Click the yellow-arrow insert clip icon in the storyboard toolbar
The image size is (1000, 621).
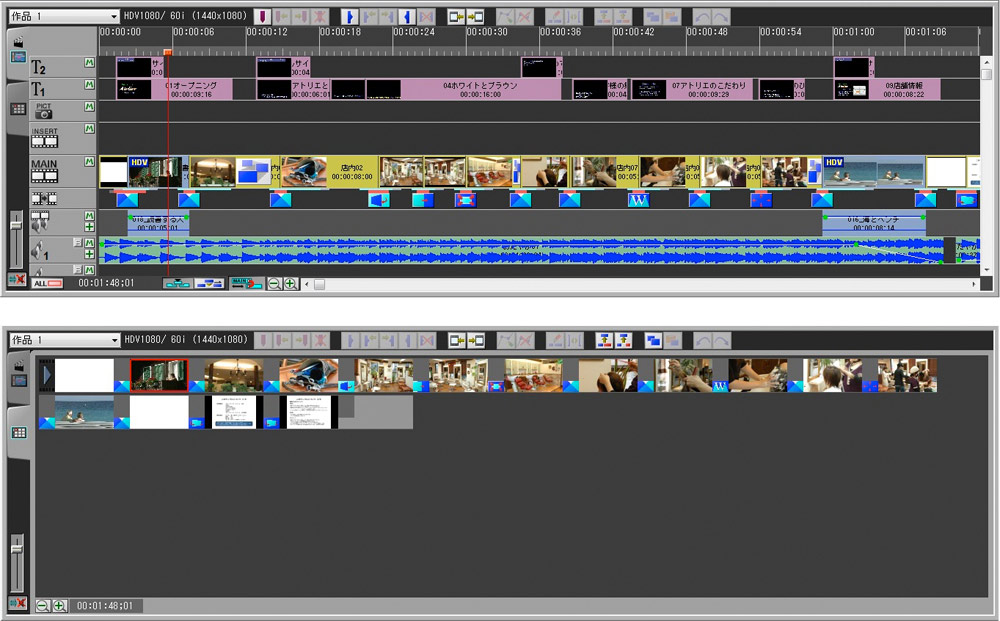point(456,340)
